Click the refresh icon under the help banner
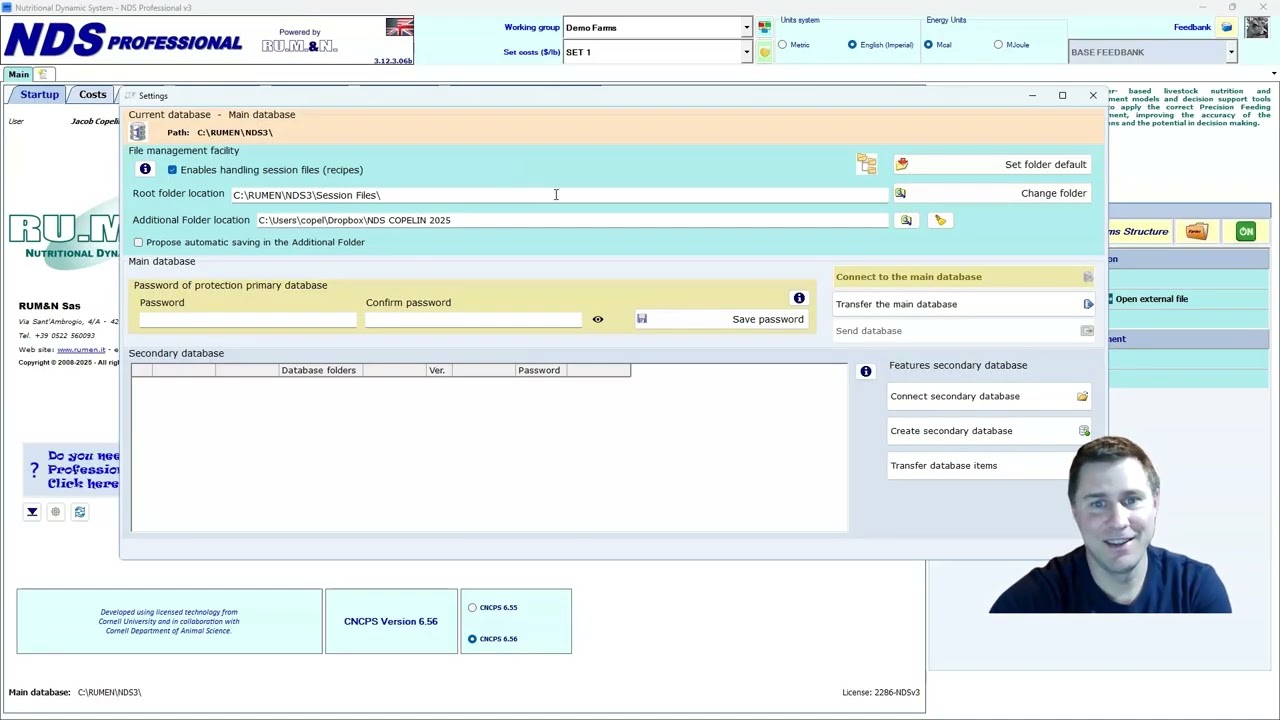The width and height of the screenshot is (1280, 720). (80, 512)
